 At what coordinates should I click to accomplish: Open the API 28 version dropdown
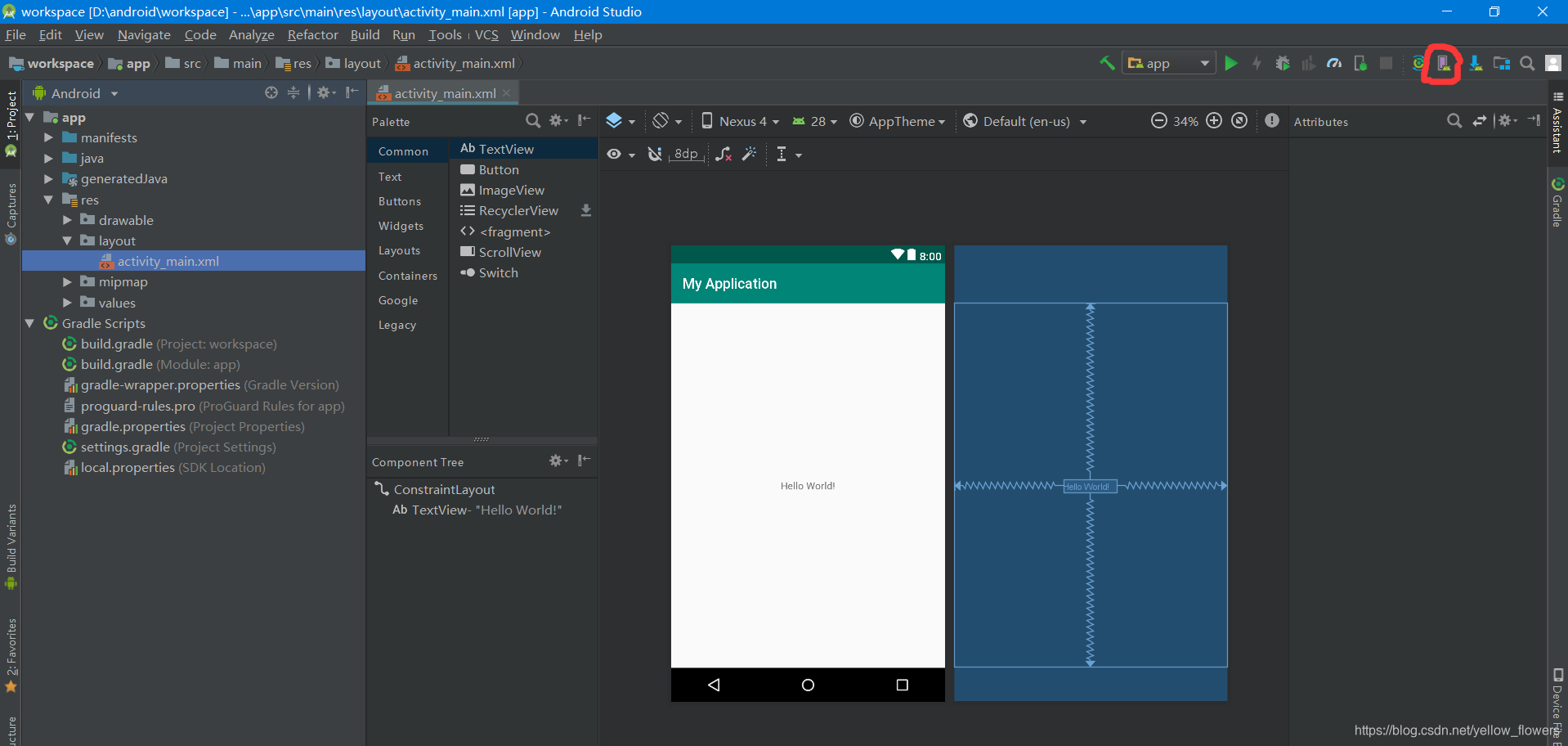click(x=814, y=121)
